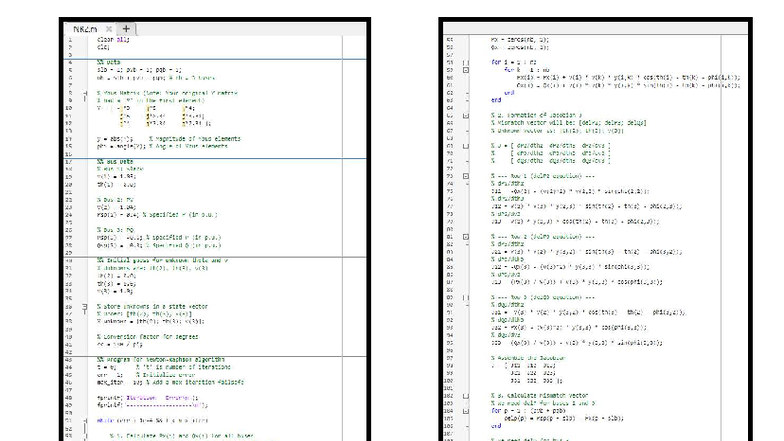This screenshot has height=441, width=784.
Task: Click the '%% Initial guess for unknown' section header
Action: (162, 260)
